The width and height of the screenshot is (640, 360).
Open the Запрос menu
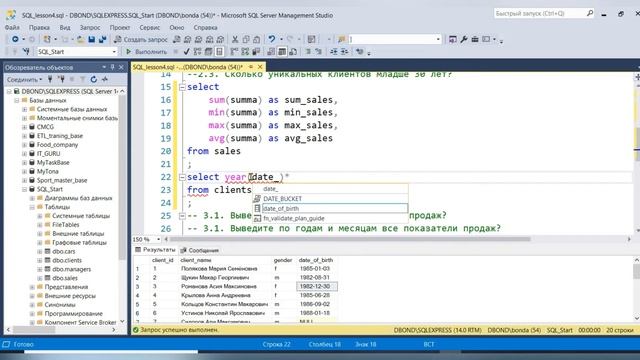point(90,27)
